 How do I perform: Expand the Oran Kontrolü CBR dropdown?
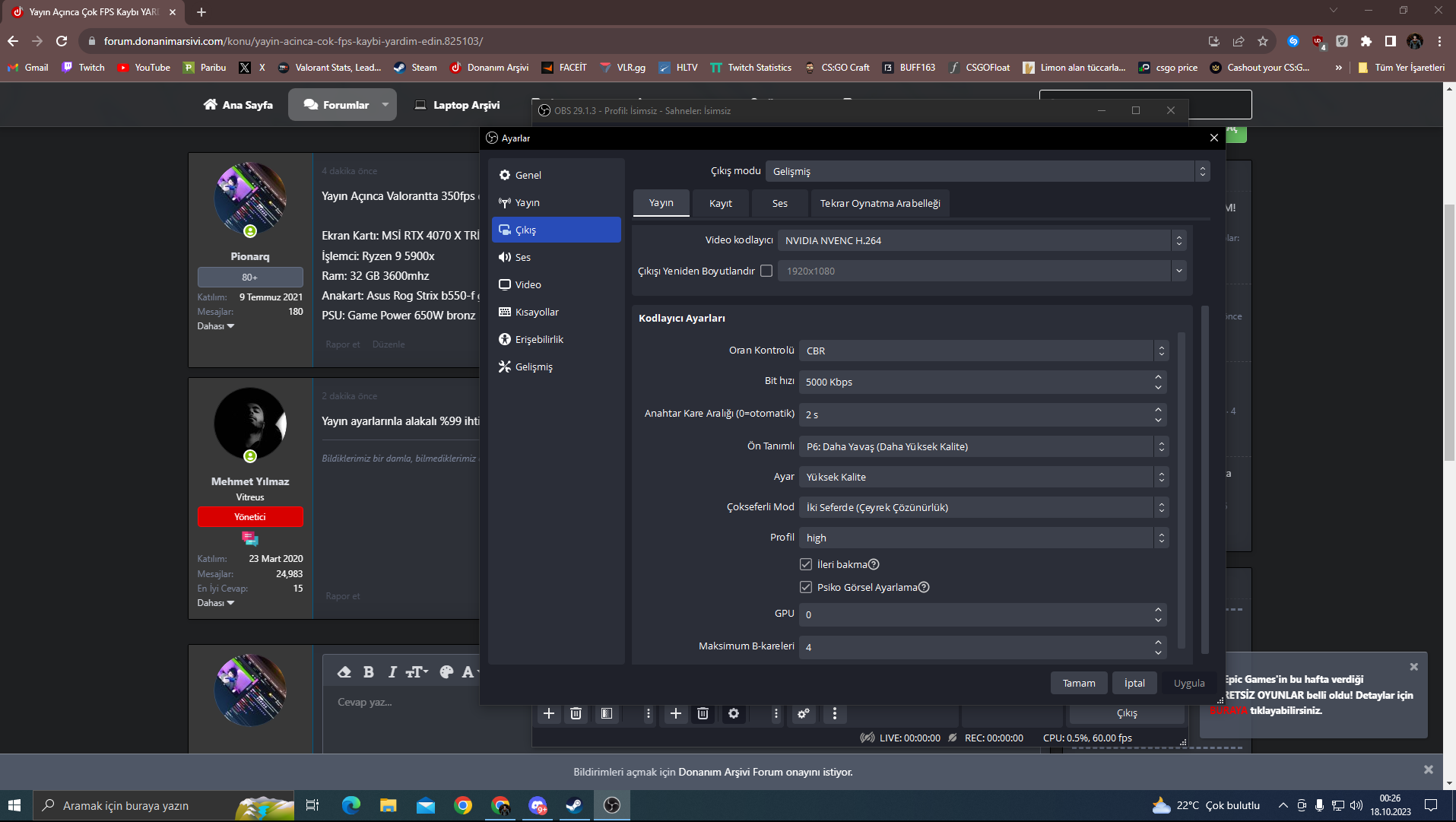click(982, 351)
